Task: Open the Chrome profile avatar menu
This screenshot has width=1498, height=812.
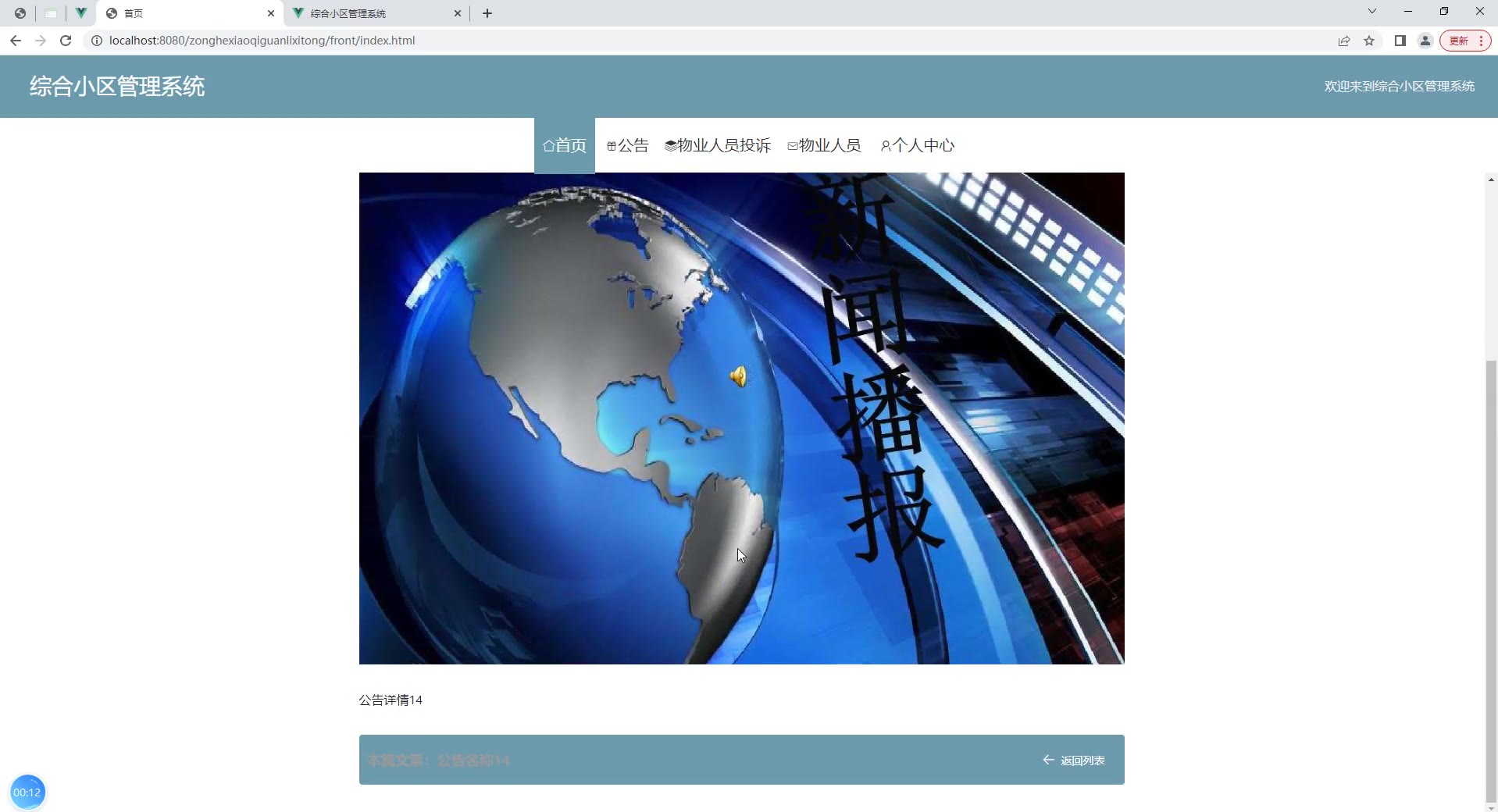Action: point(1425,41)
